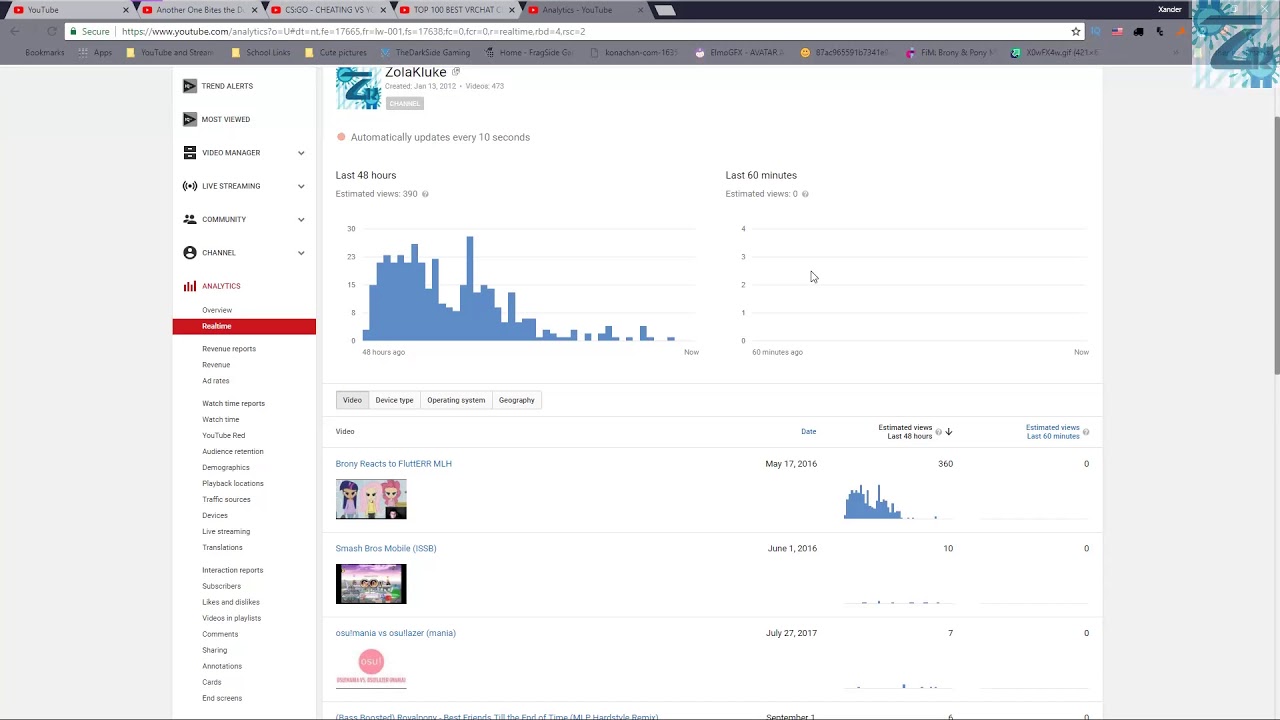The image size is (1280, 720).
Task: Click the osu!mania video thumbnail
Action: click(x=371, y=668)
